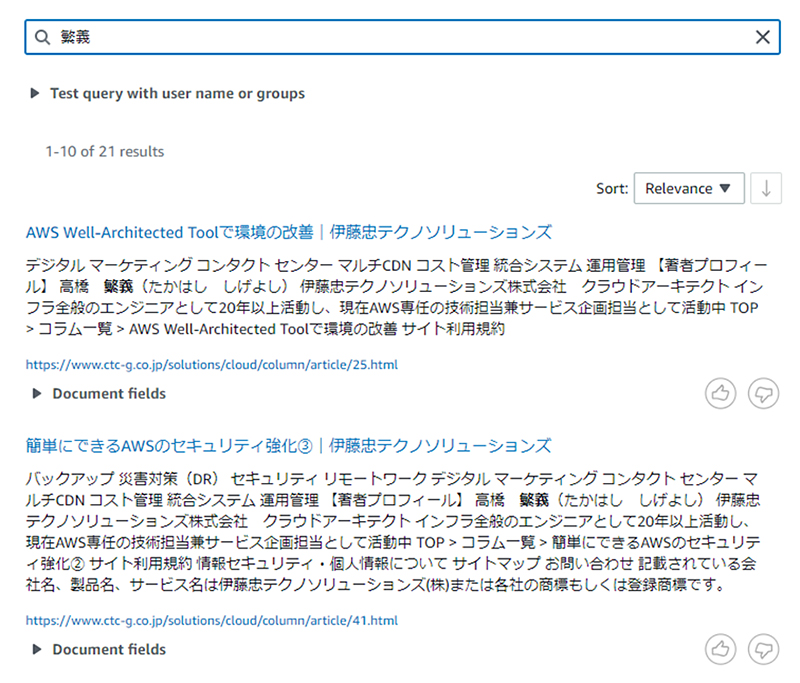800x683 pixels.
Task: Clear the search query with the X
Action: 763,37
